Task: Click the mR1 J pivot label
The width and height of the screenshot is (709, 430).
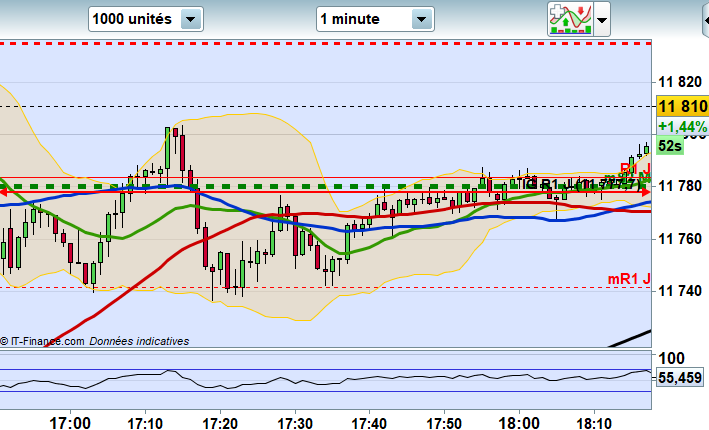Action: (x=629, y=279)
